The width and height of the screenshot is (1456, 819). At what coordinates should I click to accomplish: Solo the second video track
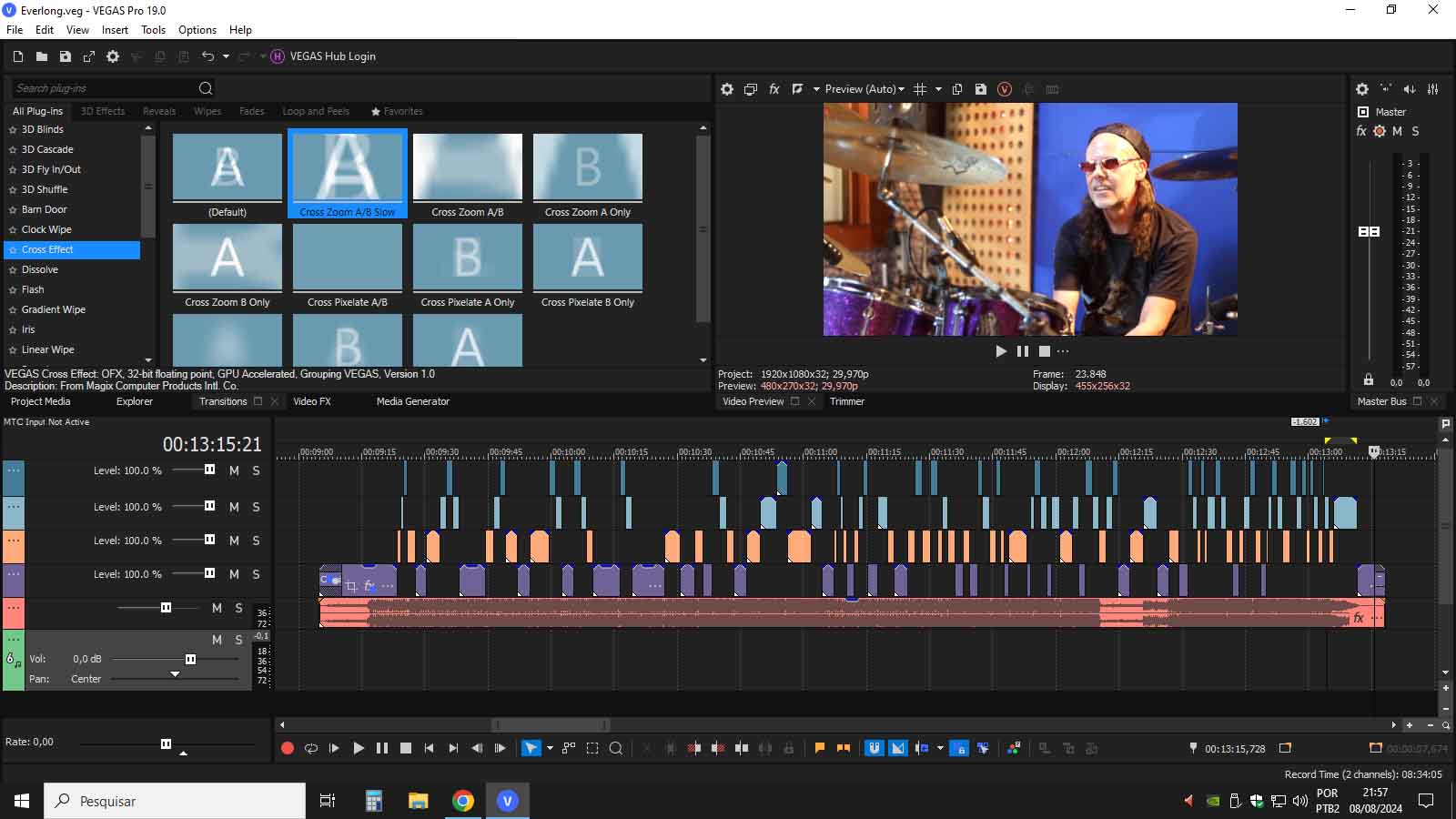pyautogui.click(x=257, y=507)
